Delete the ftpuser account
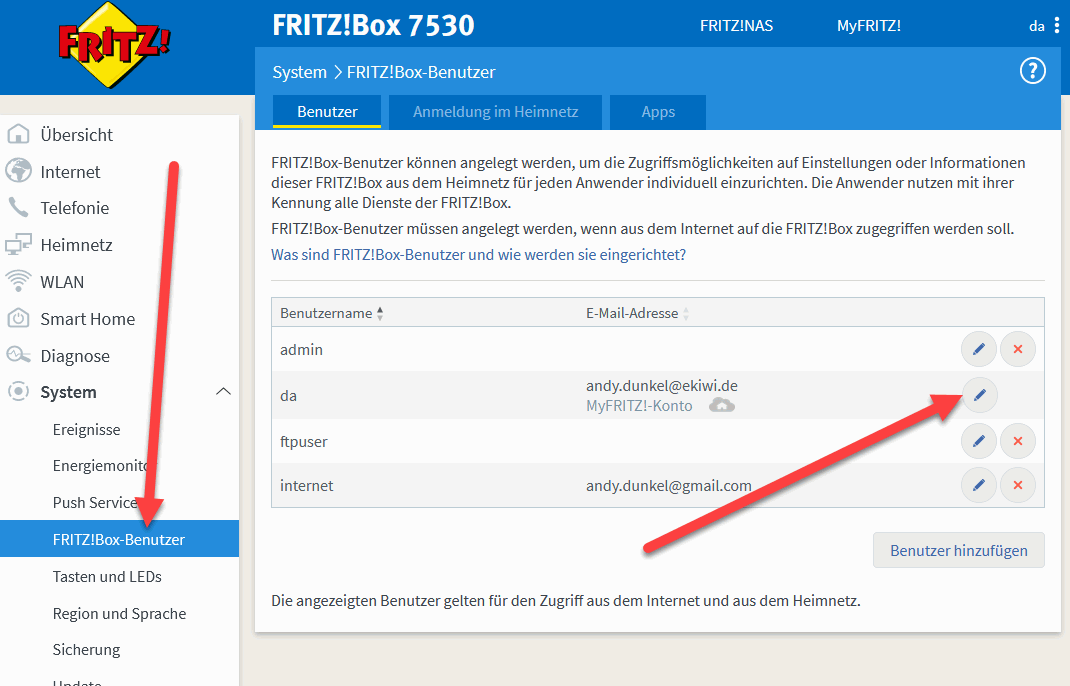1070x686 pixels. point(1017,441)
